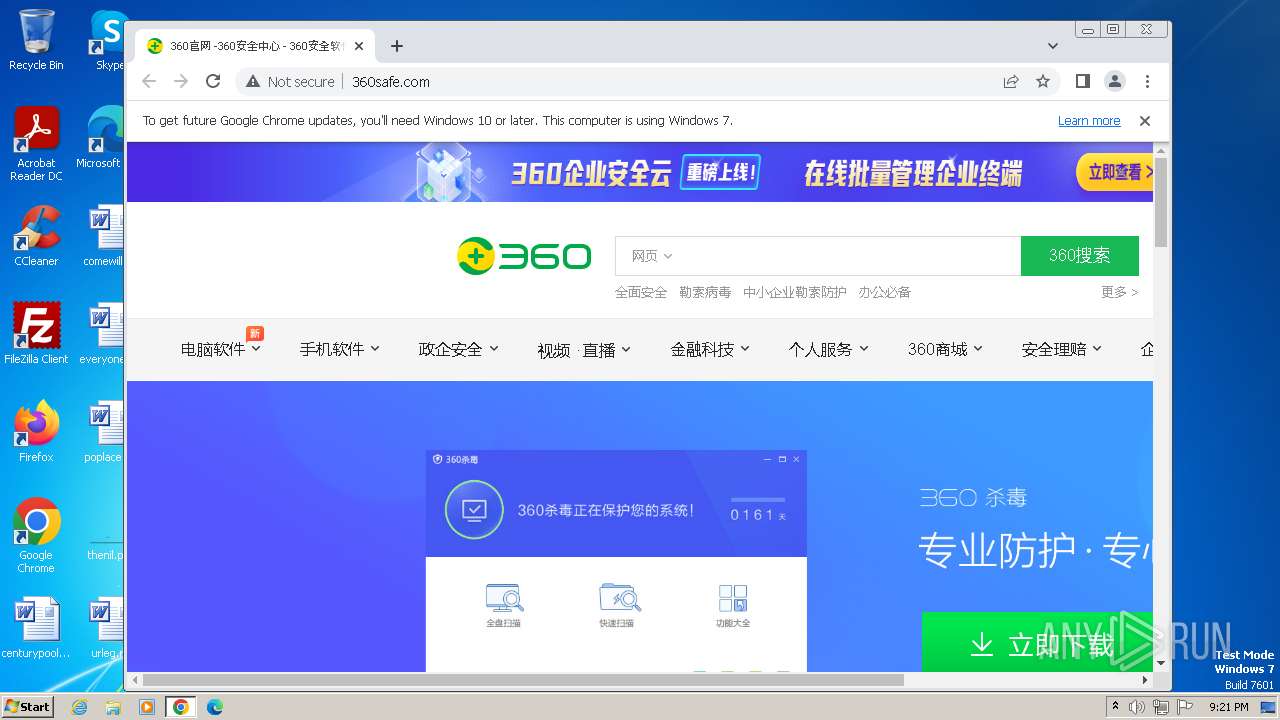
Task: Open Chrome profile avatar
Action: [1114, 81]
